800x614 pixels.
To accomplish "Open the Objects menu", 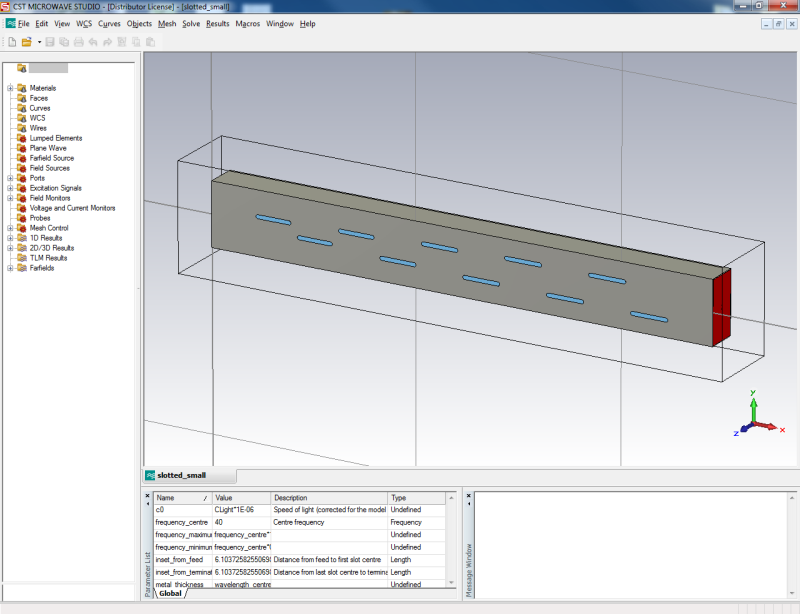I will [x=139, y=23].
